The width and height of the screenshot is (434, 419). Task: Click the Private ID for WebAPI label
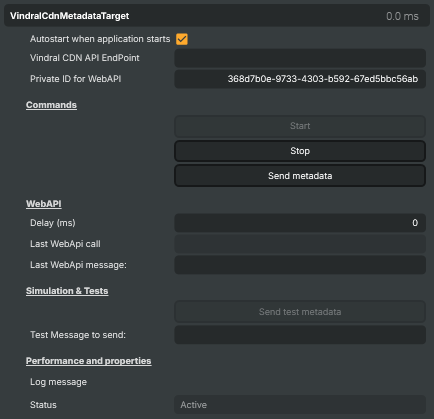pos(76,79)
